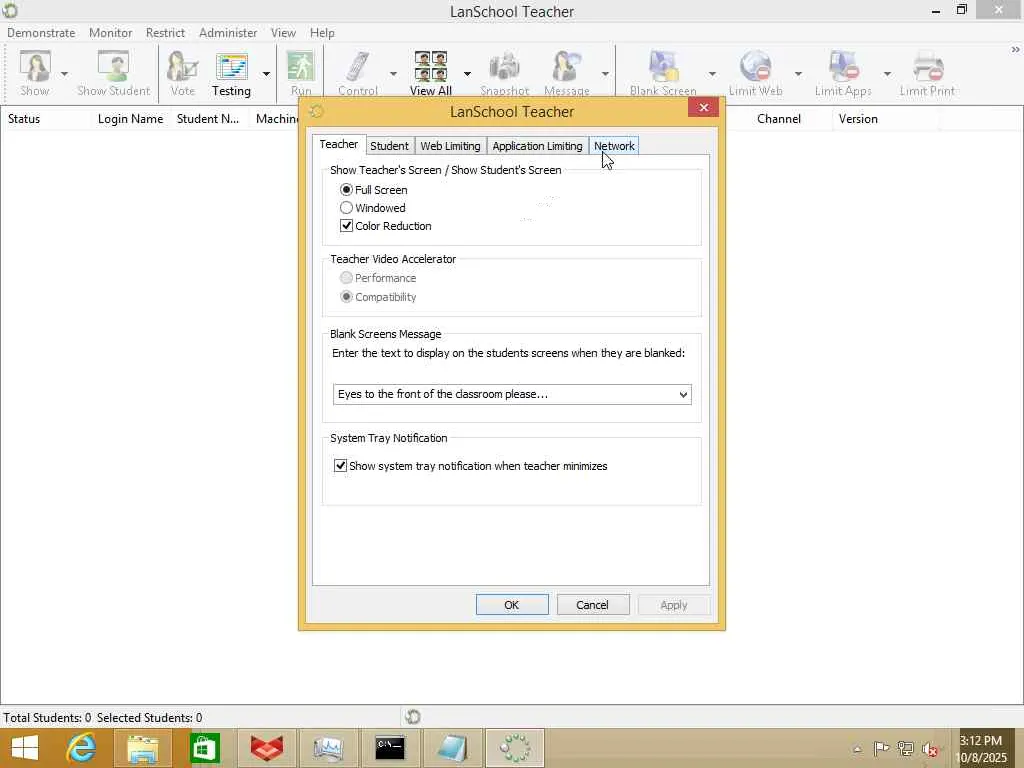The height and width of the screenshot is (768, 1024).
Task: Select the Full Screen radio button
Action: (x=346, y=190)
